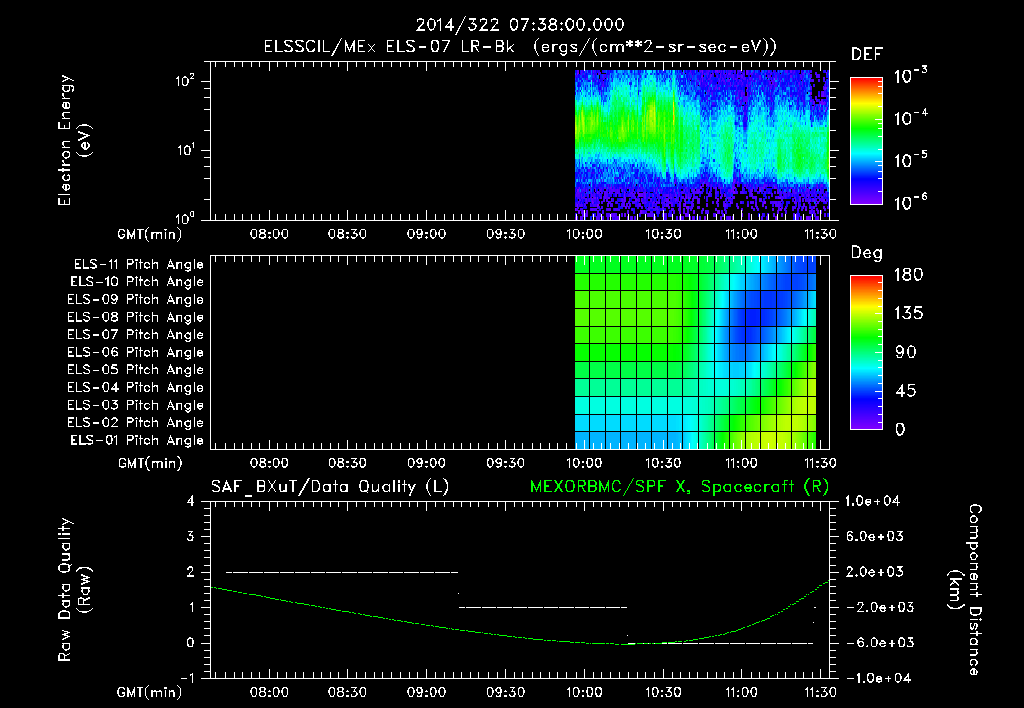This screenshot has width=1024, height=708.
Task: Click the timestamp title 2014/322 07:38:00.000
Action: pos(520,25)
